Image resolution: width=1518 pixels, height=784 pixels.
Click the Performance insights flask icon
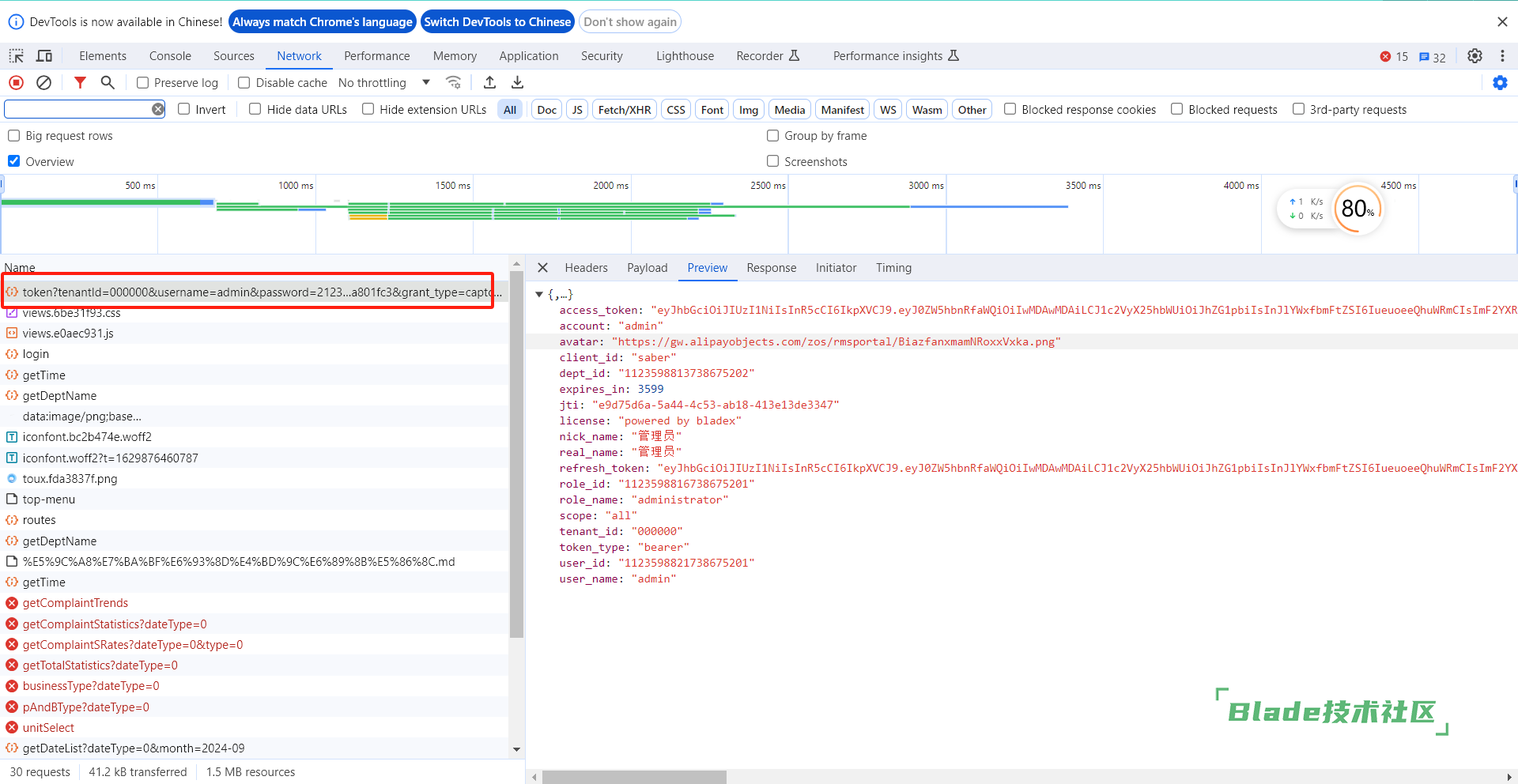pos(953,55)
